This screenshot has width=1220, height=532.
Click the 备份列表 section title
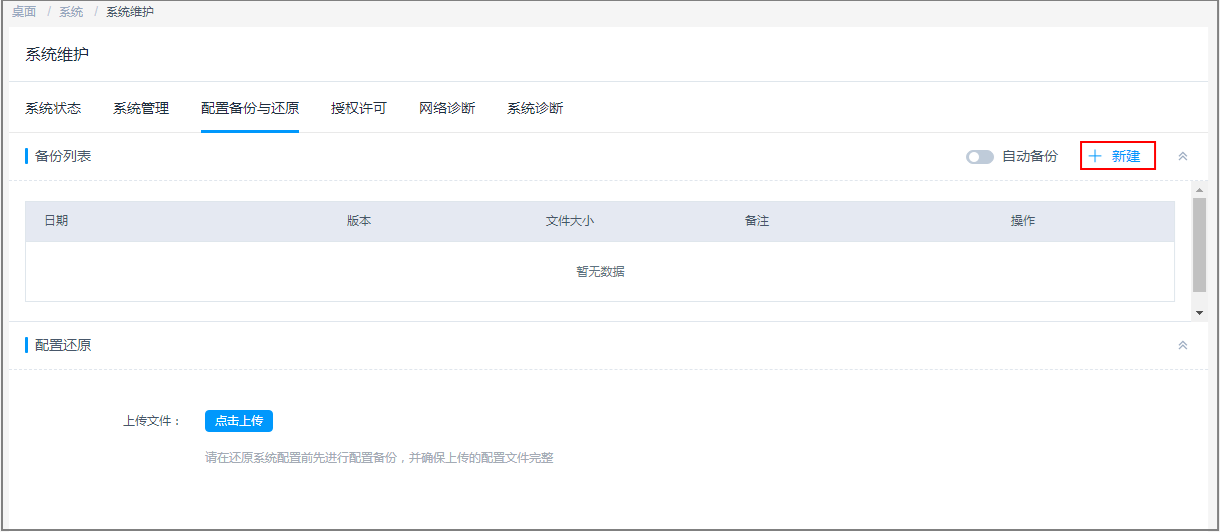tap(63, 157)
